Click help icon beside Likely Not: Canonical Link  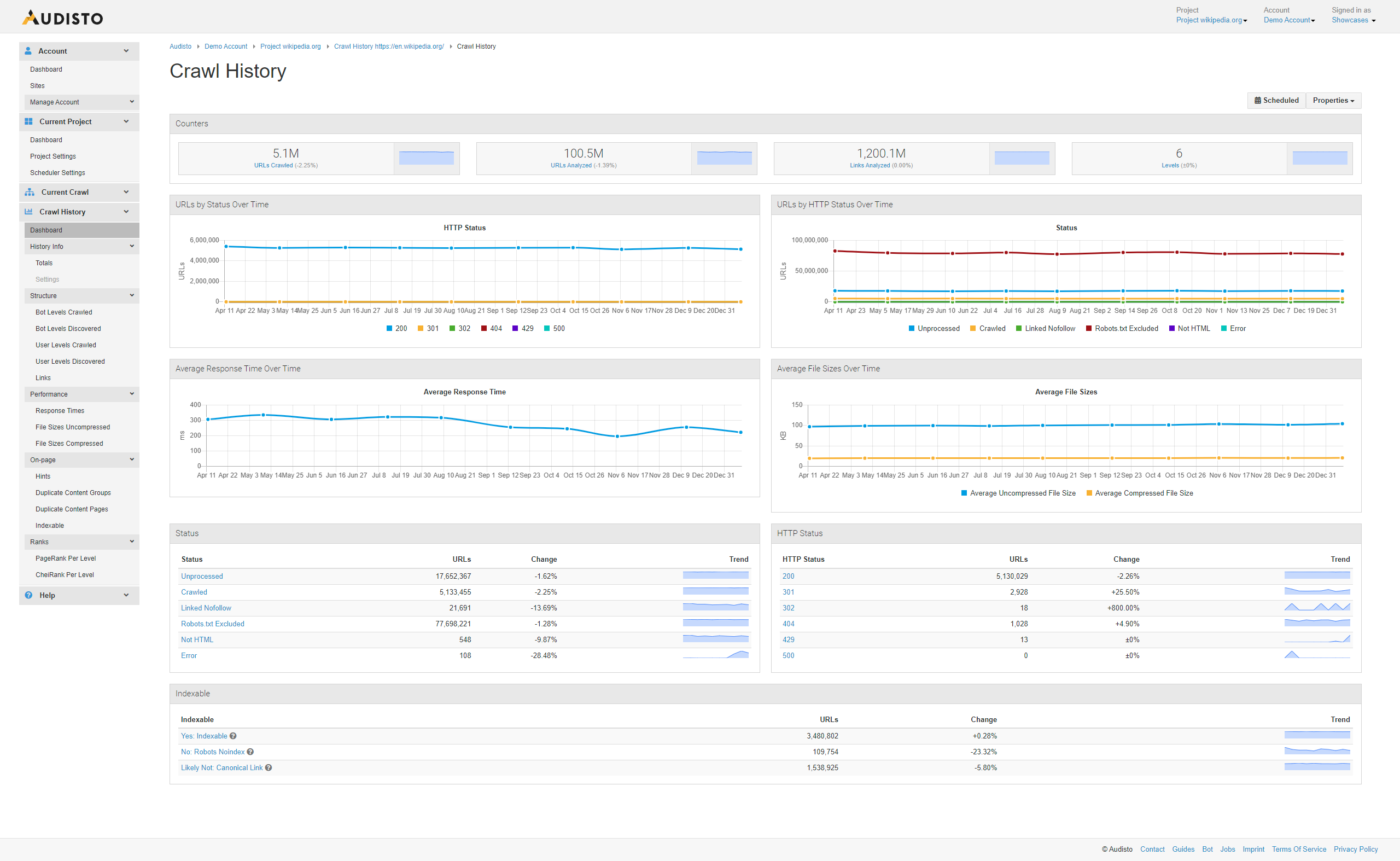click(x=268, y=767)
